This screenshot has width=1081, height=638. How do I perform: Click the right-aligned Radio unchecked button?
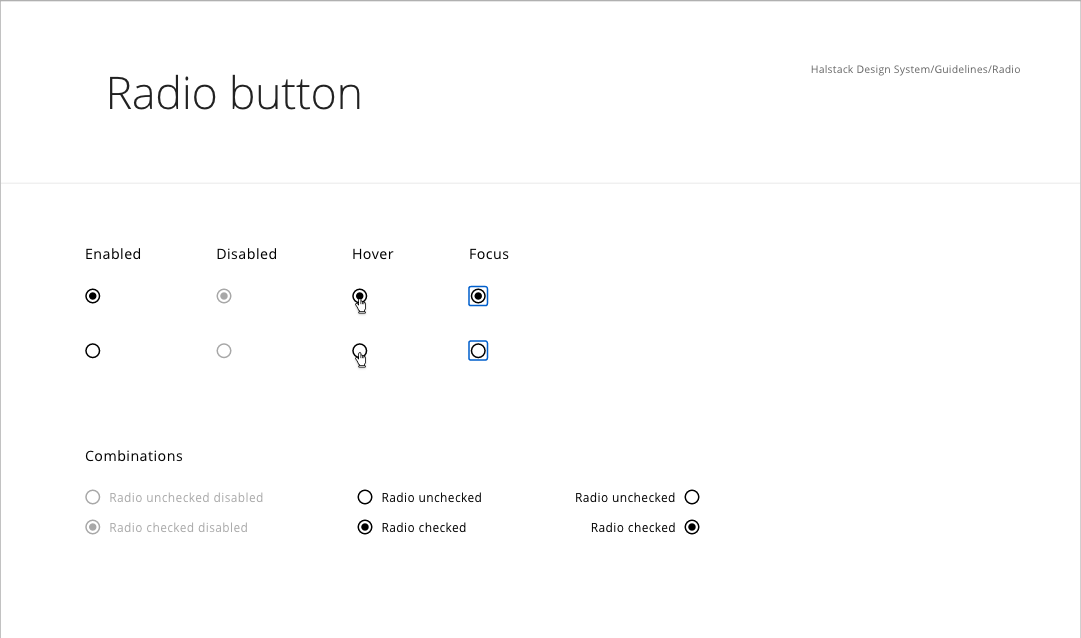coord(692,497)
